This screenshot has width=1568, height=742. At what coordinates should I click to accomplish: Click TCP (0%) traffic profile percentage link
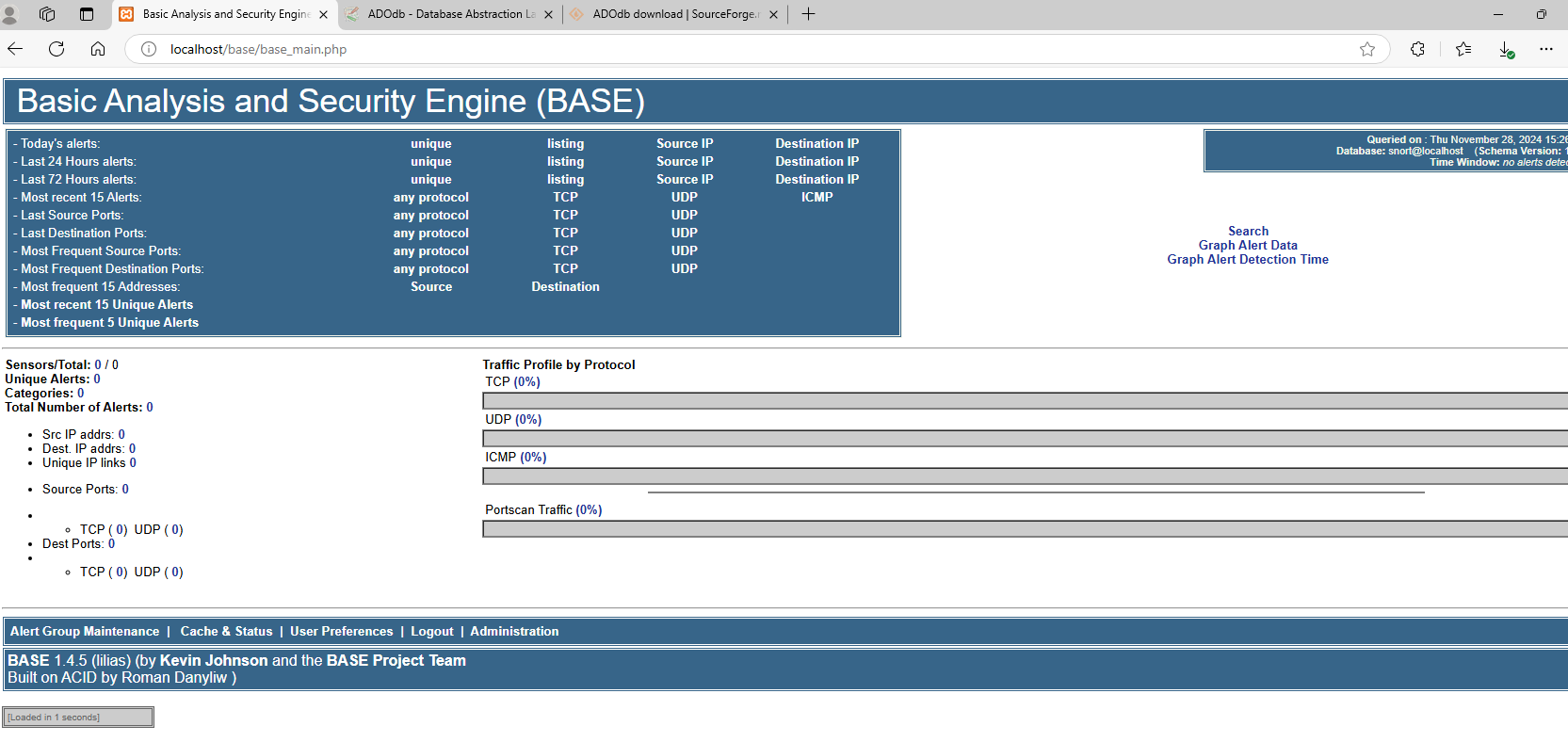527,381
